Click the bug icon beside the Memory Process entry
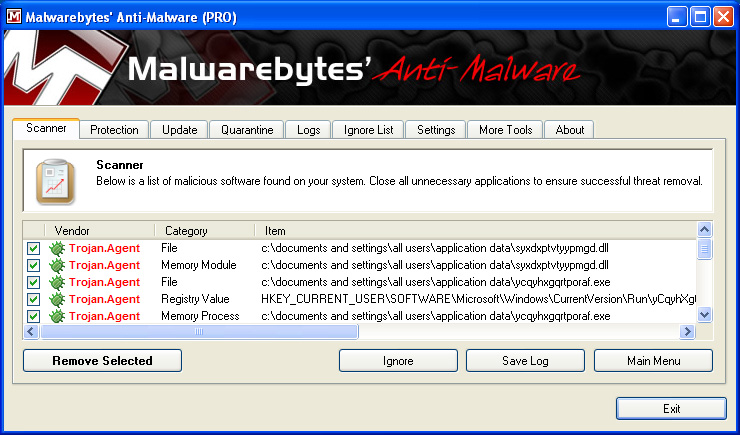Image resolution: width=740 pixels, height=435 pixels. coord(57,316)
